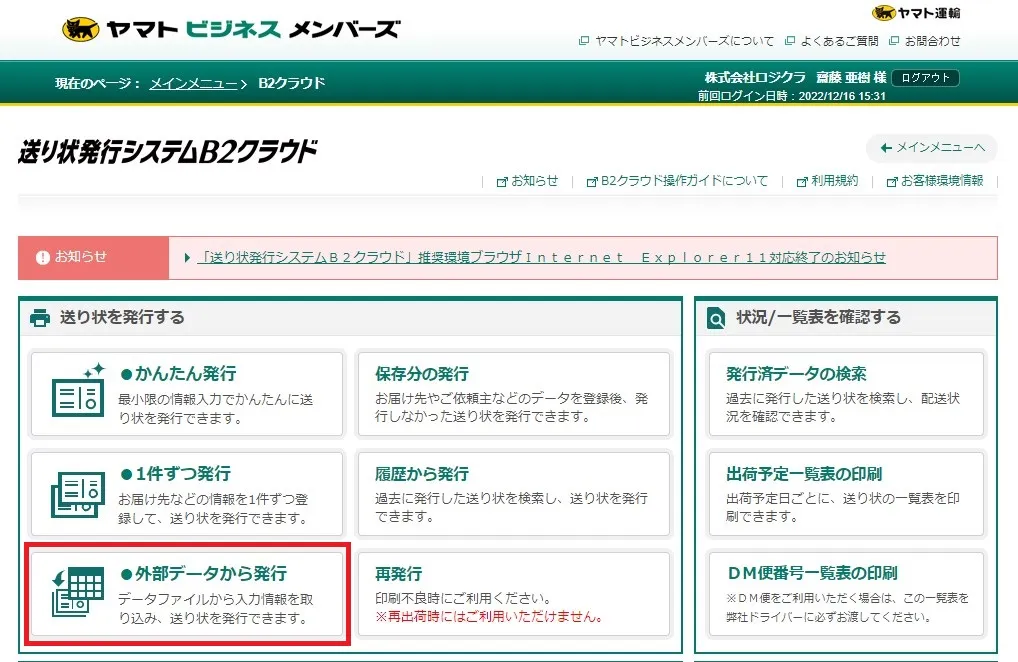Click the ログアウト button

tap(925, 77)
